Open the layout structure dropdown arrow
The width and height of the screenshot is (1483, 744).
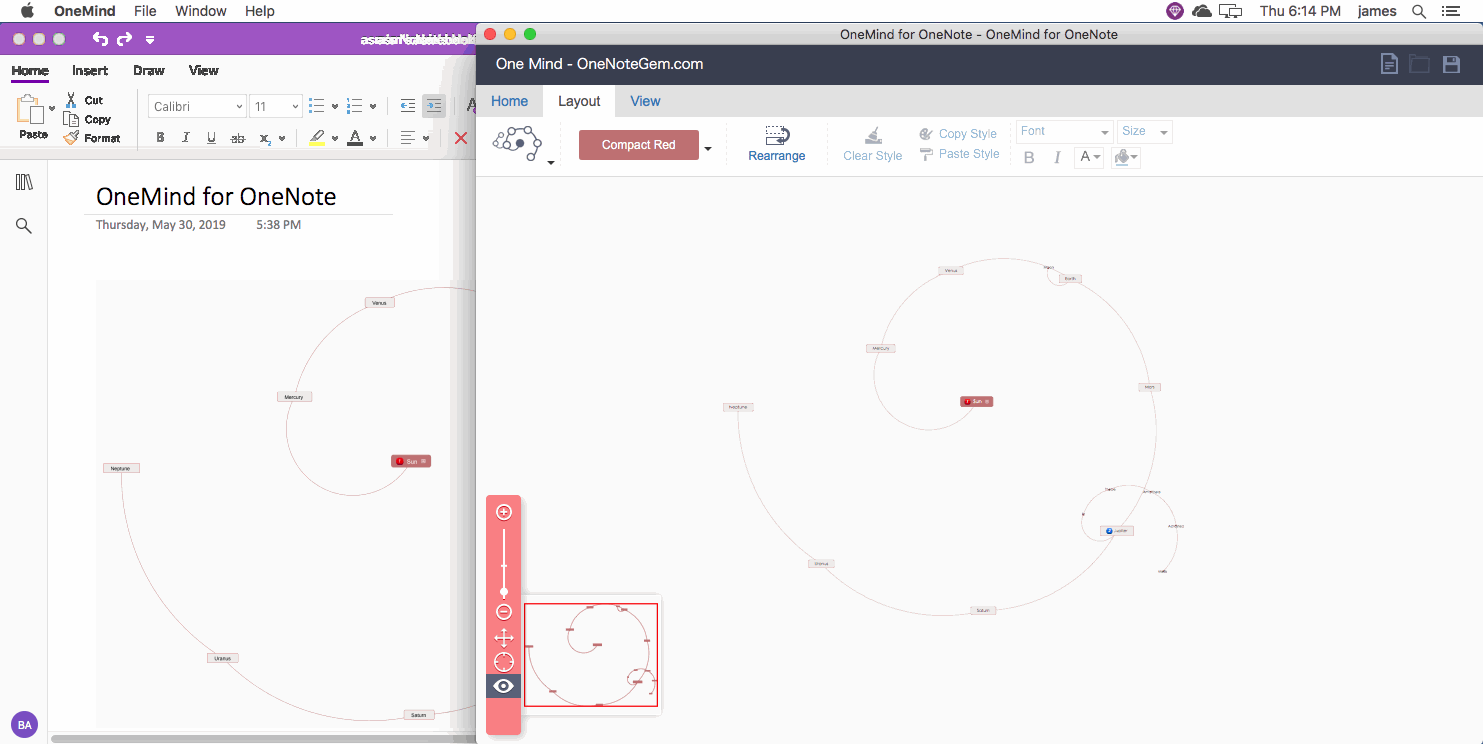pos(551,161)
